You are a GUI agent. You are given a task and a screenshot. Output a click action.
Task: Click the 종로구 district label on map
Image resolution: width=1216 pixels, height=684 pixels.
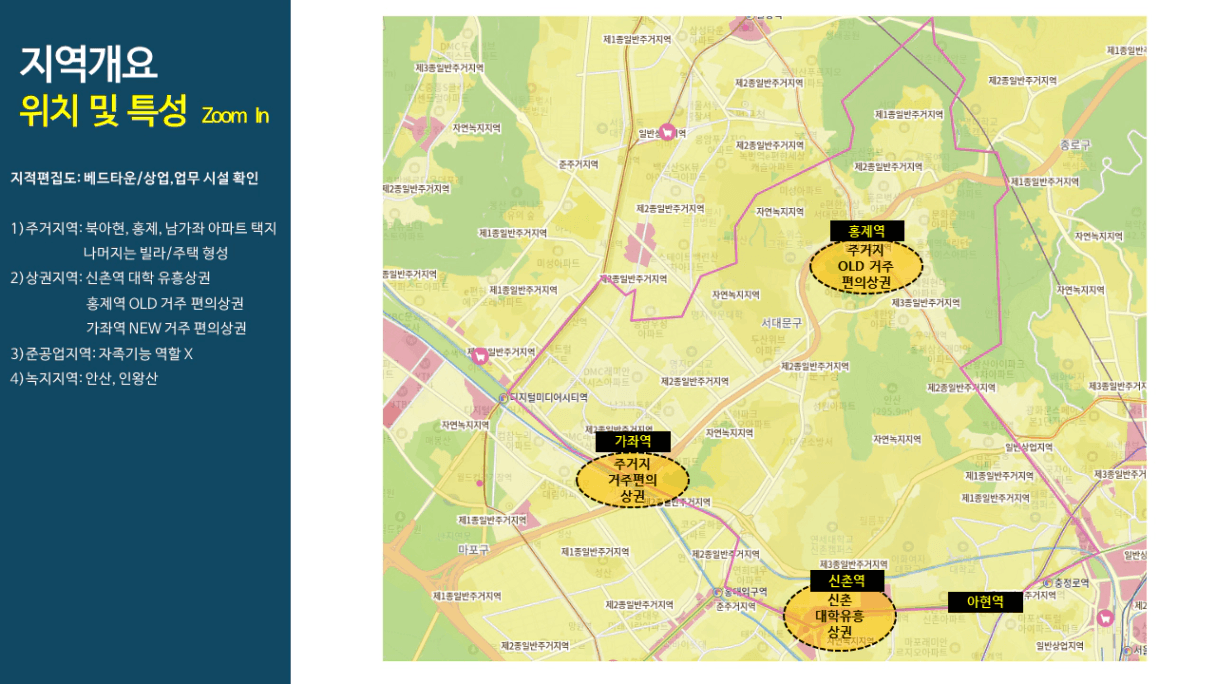coord(1076,146)
